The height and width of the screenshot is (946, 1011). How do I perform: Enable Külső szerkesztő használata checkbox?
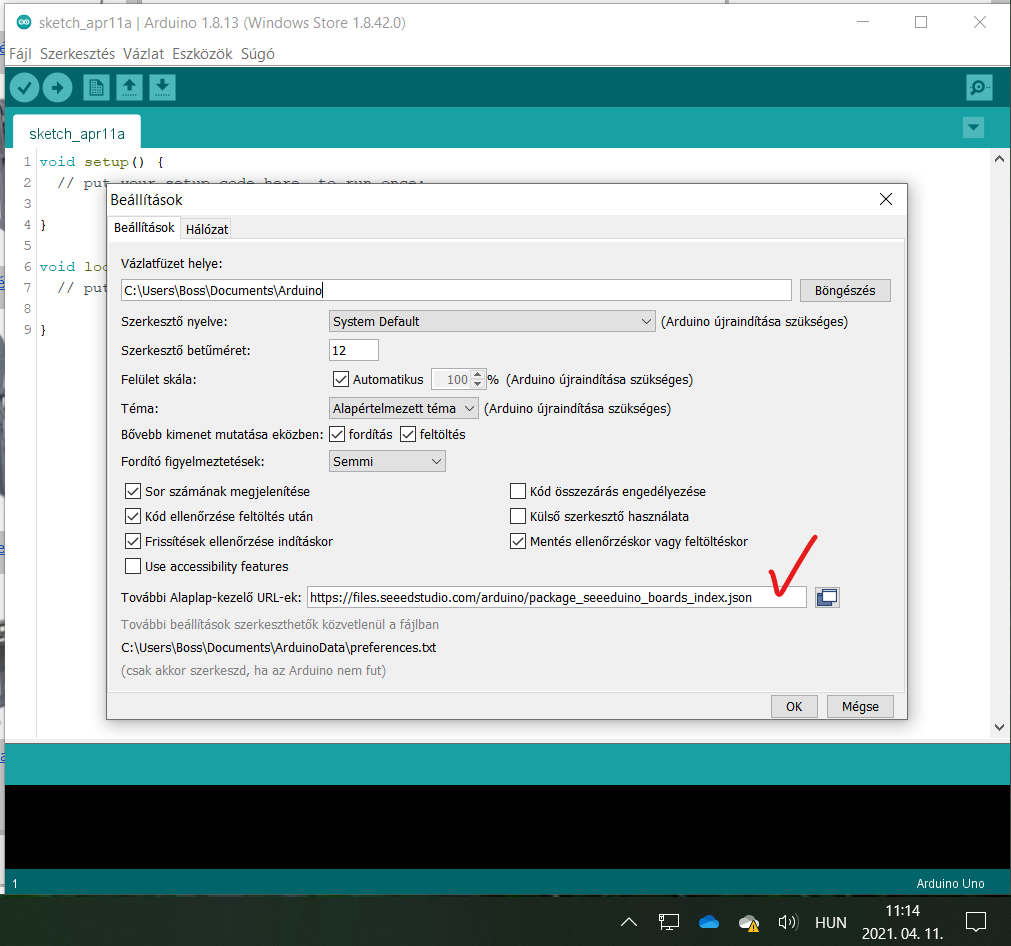(518, 517)
